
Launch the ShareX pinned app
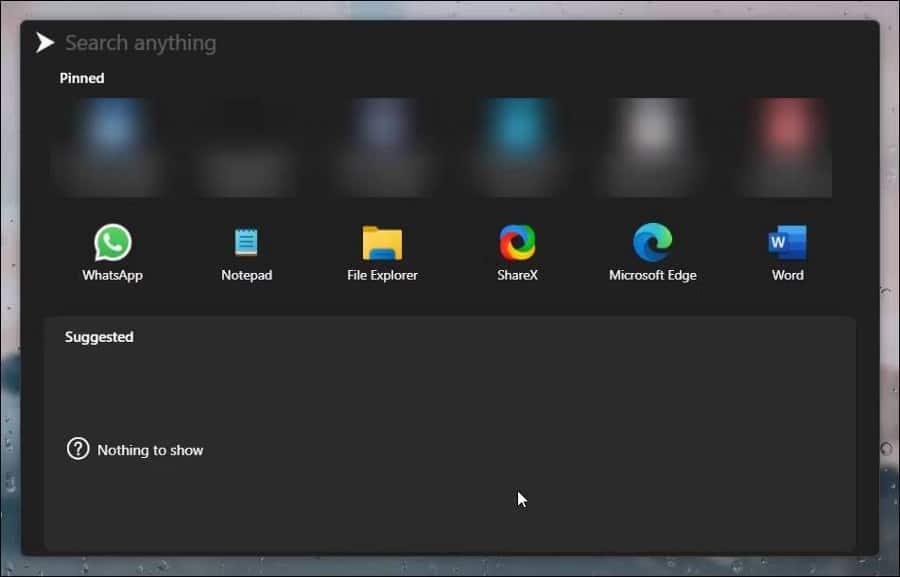coord(517,253)
